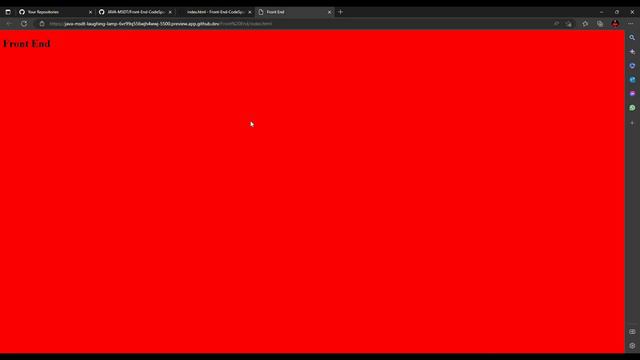
Task: Minimize the browser window
Action: tap(601, 12)
